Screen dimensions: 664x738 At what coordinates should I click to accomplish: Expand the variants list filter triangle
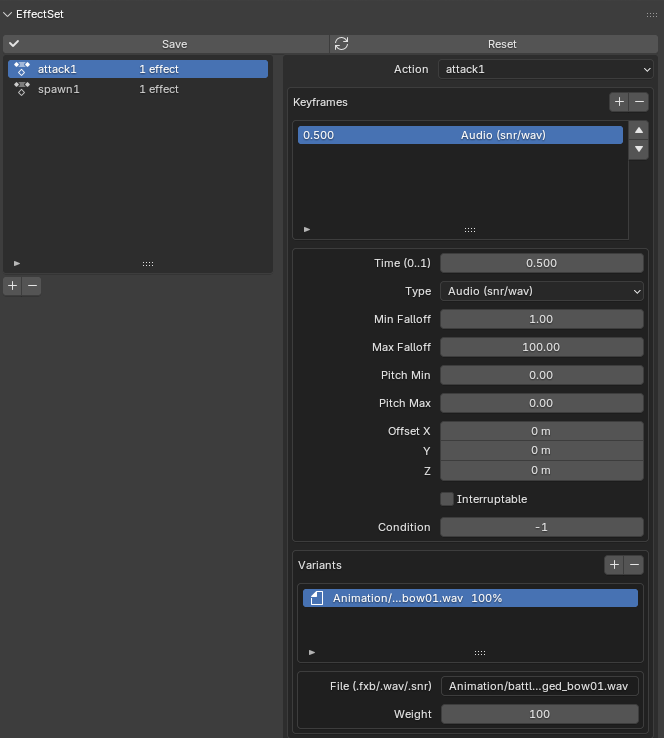point(312,652)
